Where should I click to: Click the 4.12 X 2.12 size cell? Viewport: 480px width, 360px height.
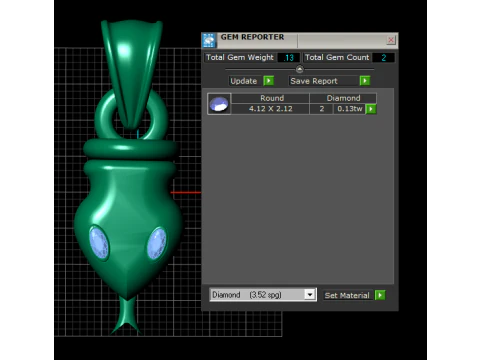tap(270, 109)
